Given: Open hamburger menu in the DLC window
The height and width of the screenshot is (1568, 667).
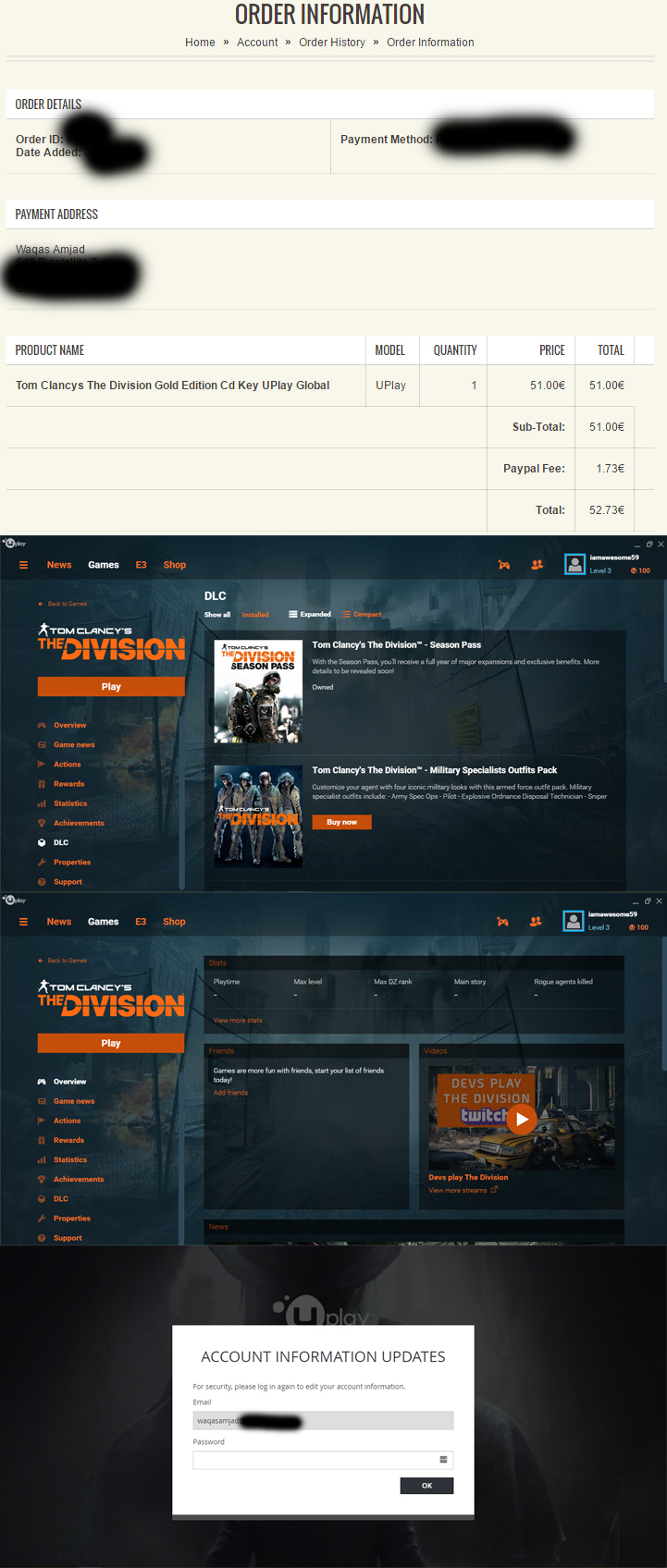Looking at the screenshot, I should [x=23, y=565].
